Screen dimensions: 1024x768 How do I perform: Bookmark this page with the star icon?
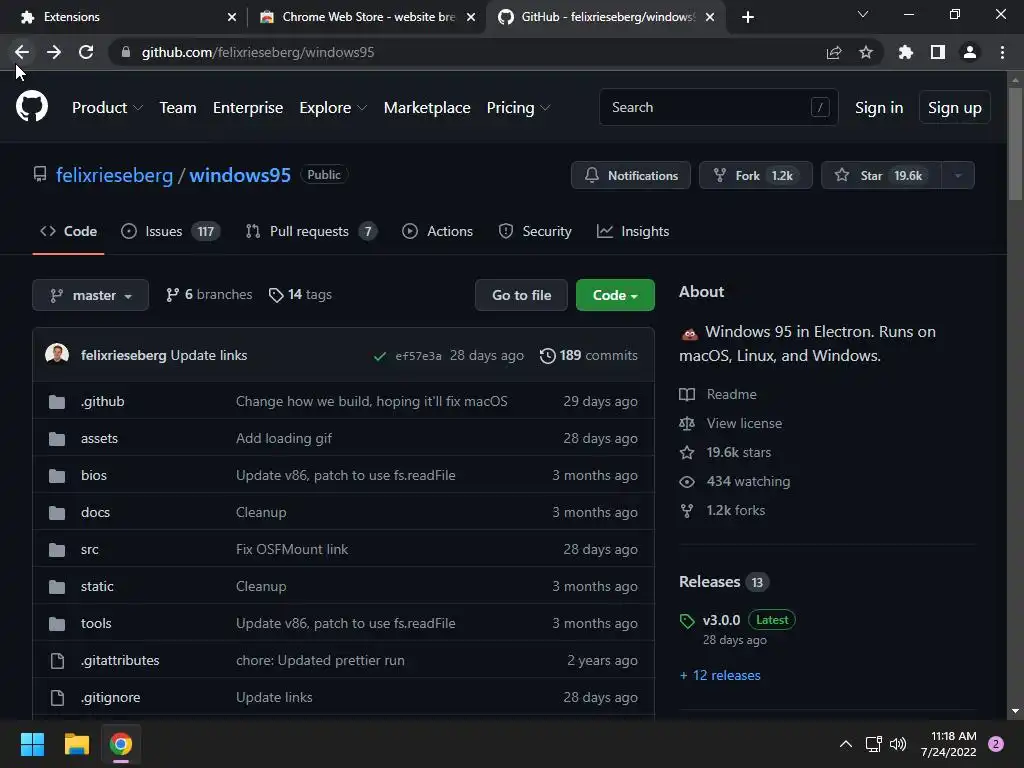coord(866,52)
